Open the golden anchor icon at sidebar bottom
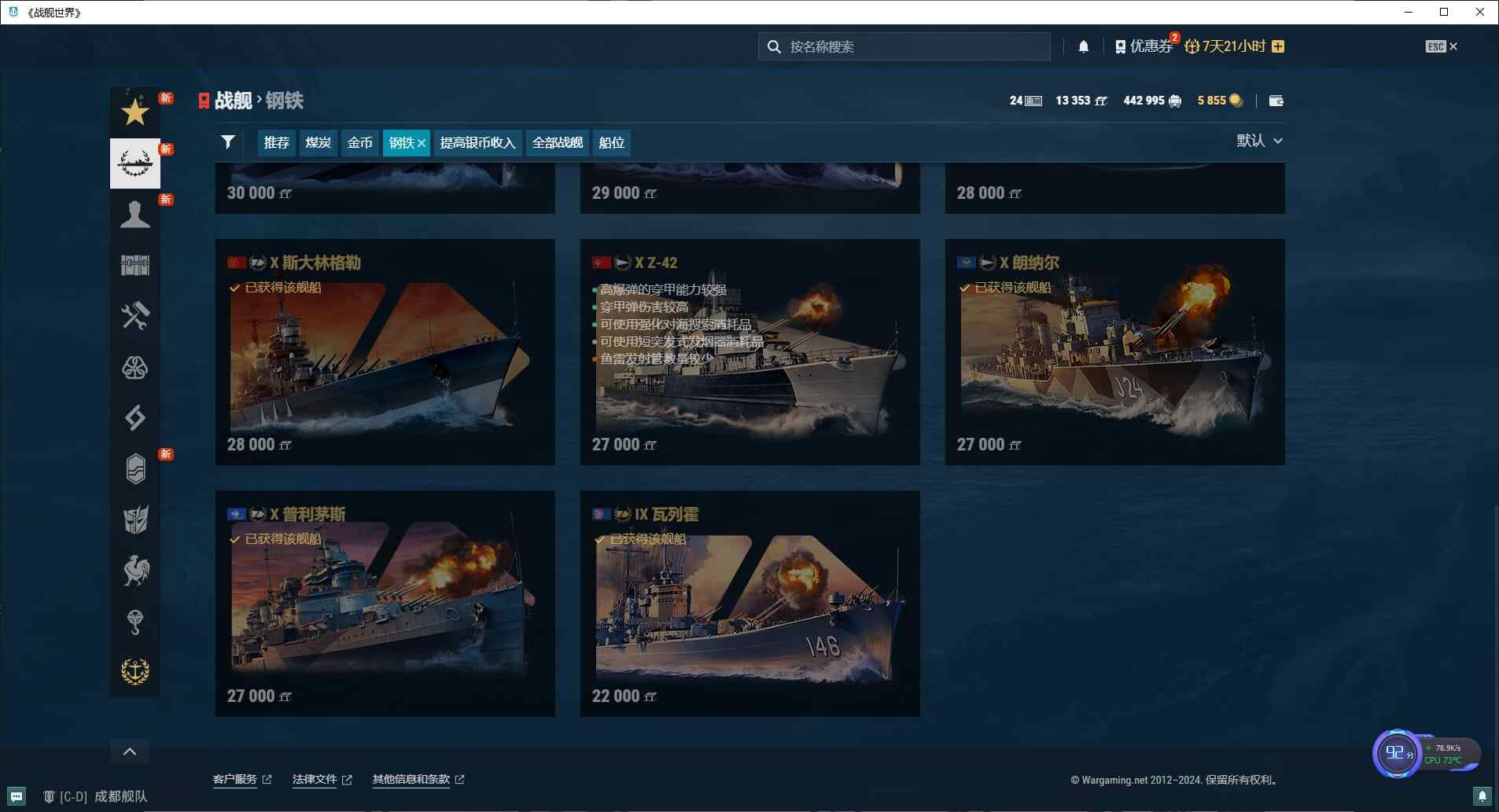The image size is (1499, 812). tap(134, 671)
